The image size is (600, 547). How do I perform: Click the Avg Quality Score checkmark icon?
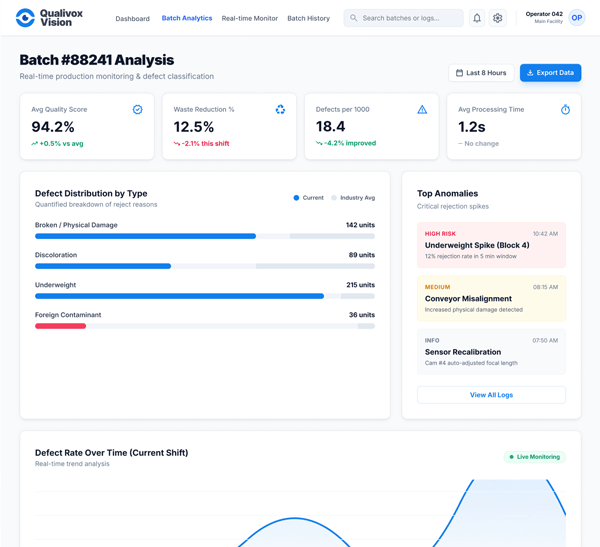pos(138,110)
